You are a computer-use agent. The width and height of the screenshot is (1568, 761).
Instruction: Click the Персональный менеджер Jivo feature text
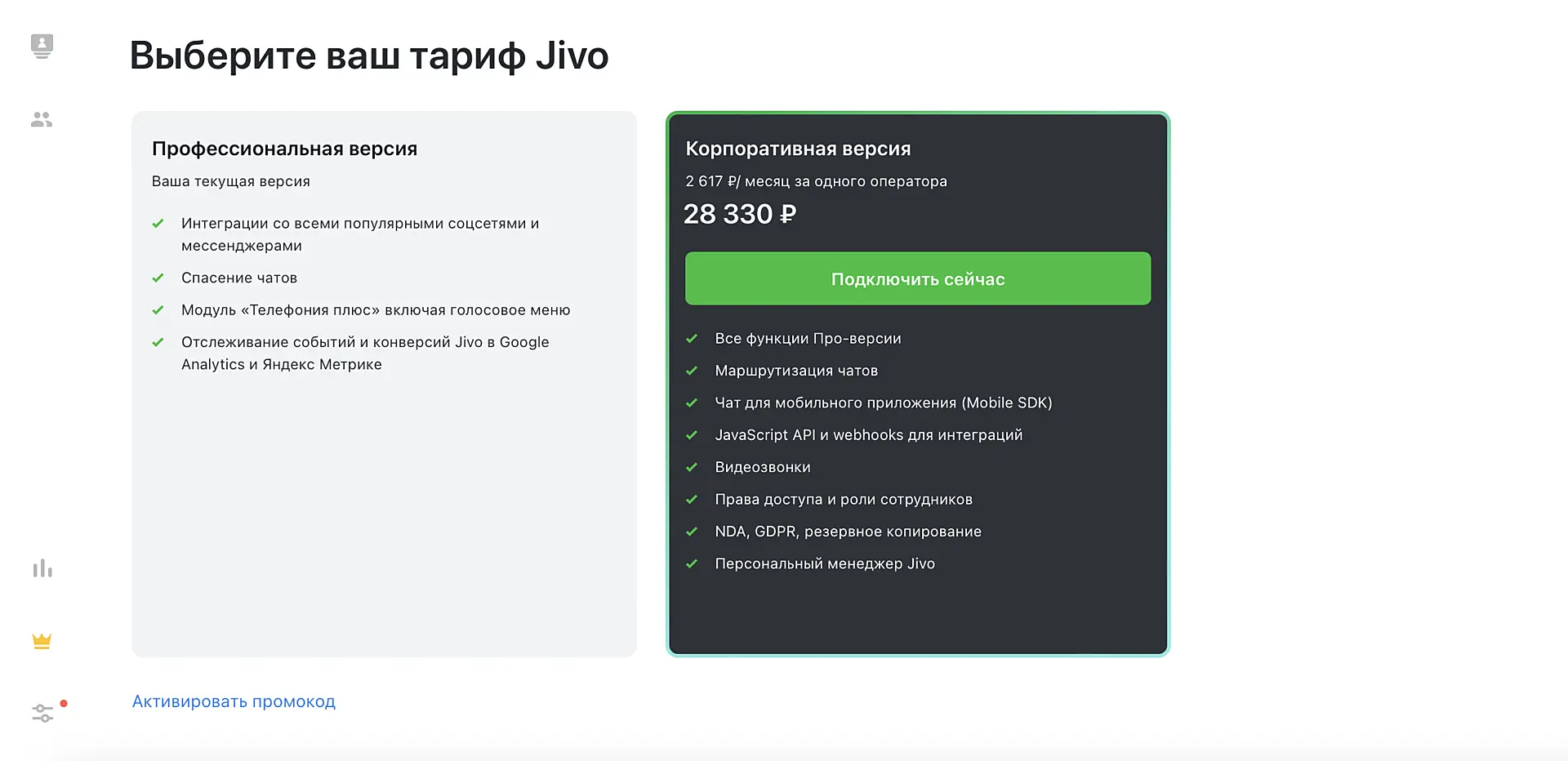[825, 563]
